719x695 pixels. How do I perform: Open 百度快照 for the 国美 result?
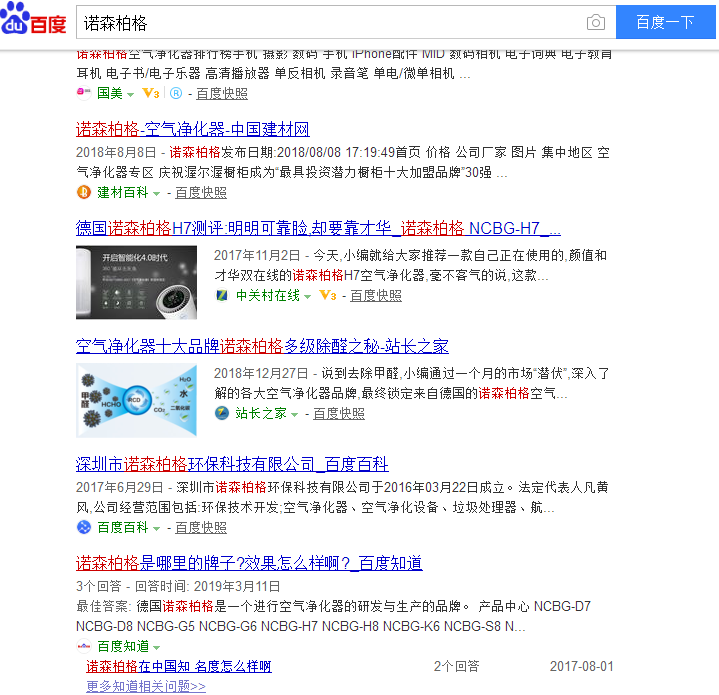click(222, 94)
